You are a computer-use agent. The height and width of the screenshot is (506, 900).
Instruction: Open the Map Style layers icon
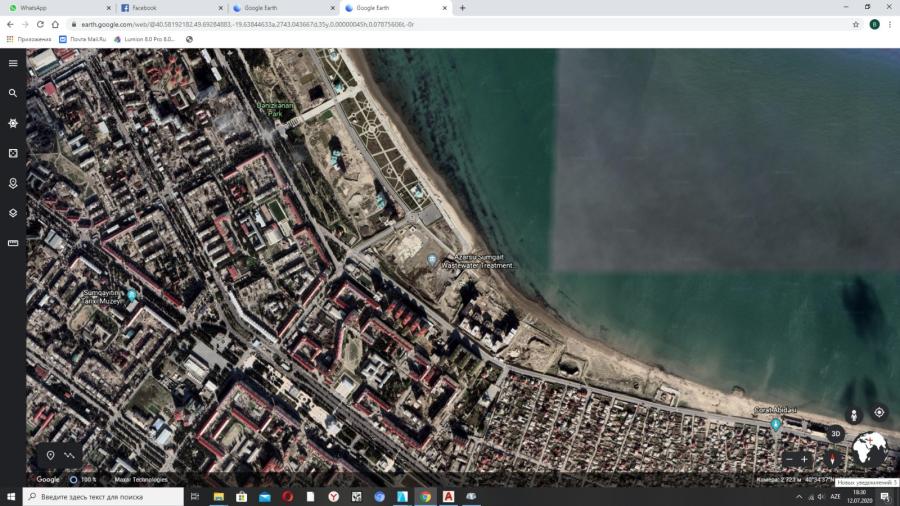pyautogui.click(x=13, y=213)
